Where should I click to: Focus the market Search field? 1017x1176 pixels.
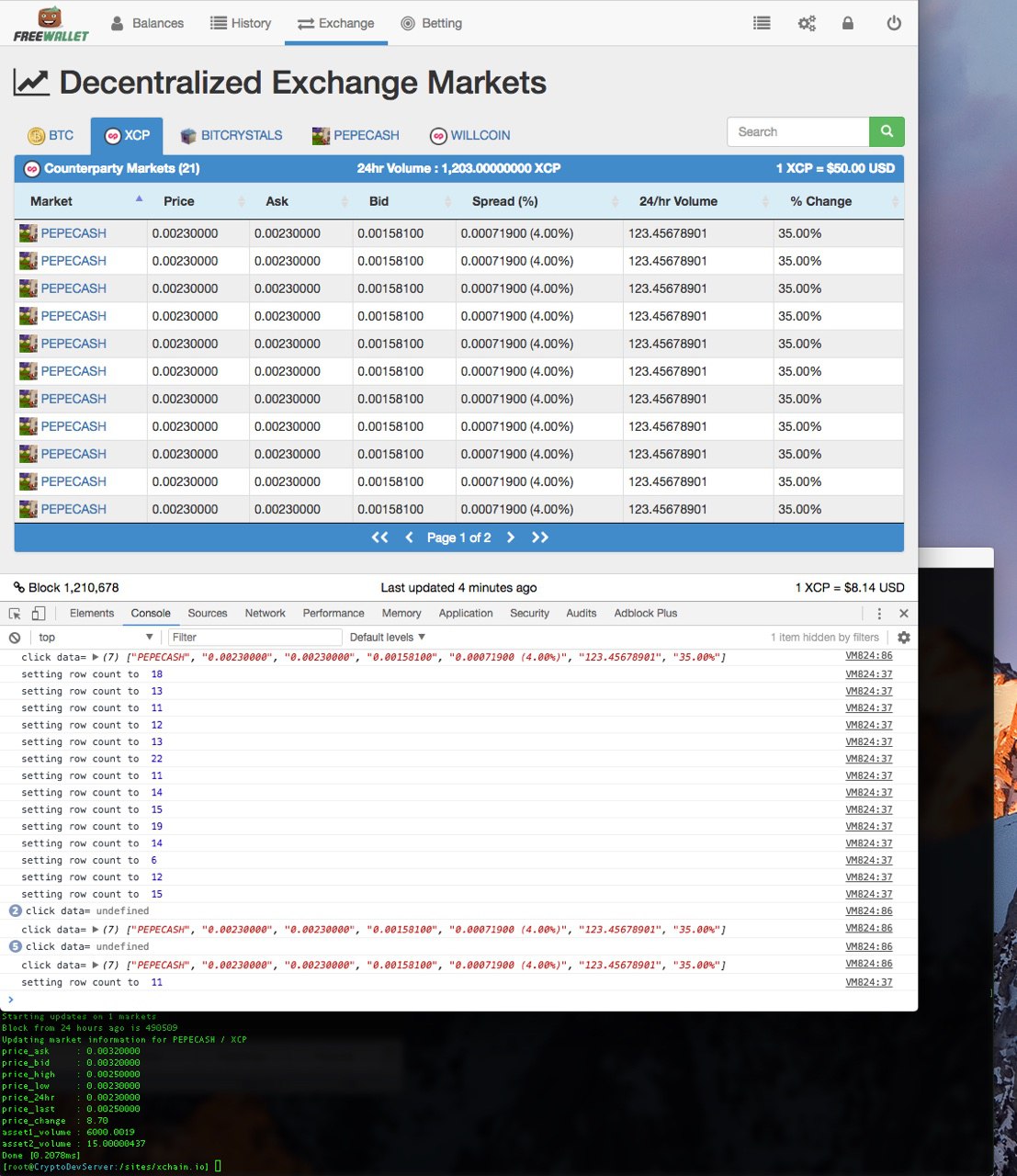(798, 131)
